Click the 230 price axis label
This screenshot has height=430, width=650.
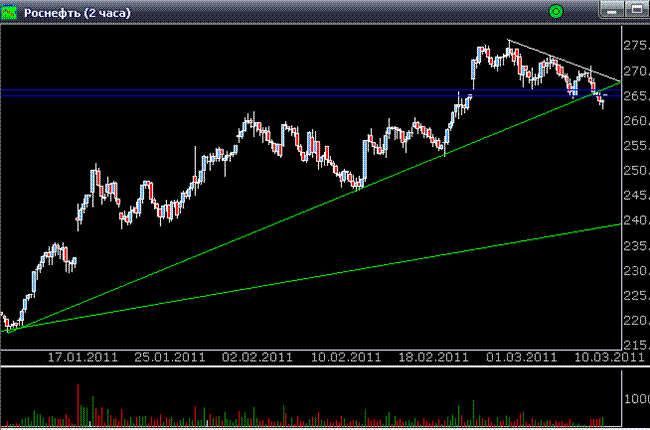636,271
